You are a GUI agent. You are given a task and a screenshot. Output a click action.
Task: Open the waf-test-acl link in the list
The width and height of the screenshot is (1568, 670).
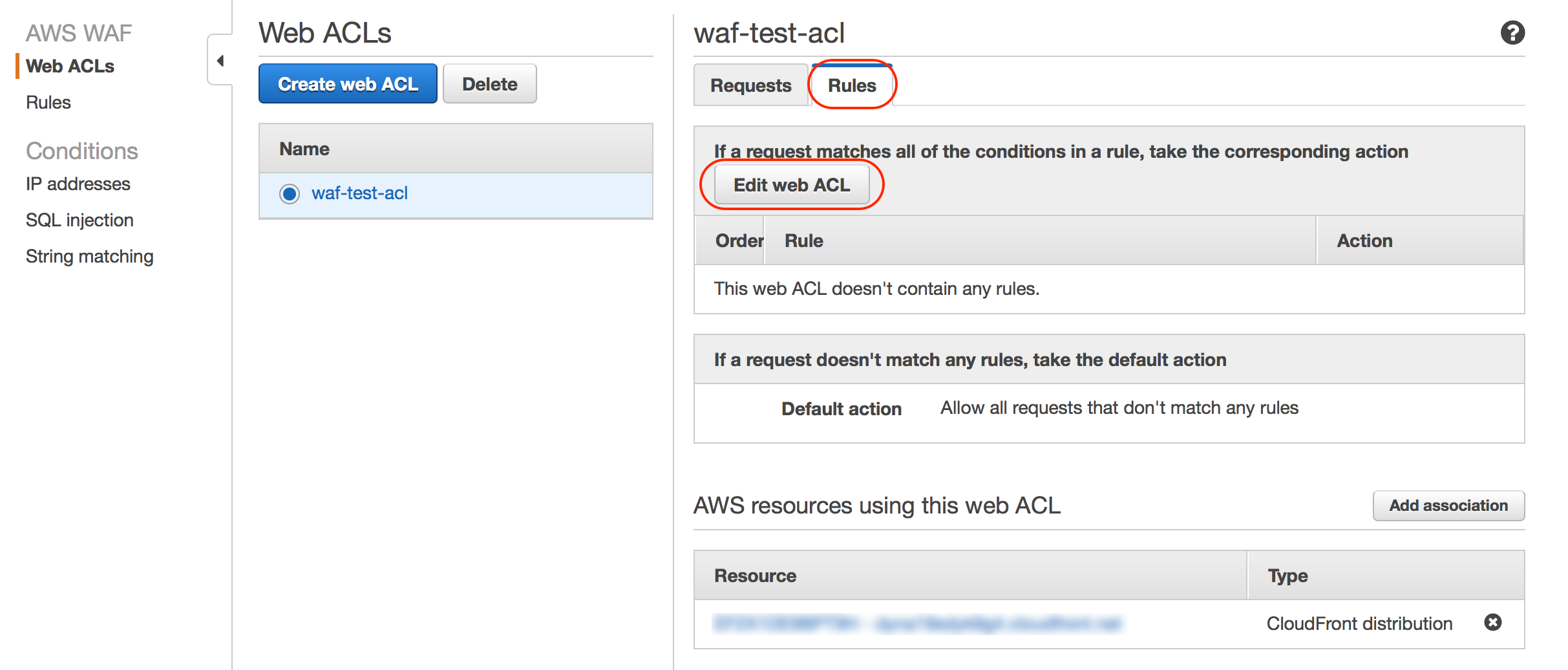[x=360, y=193]
